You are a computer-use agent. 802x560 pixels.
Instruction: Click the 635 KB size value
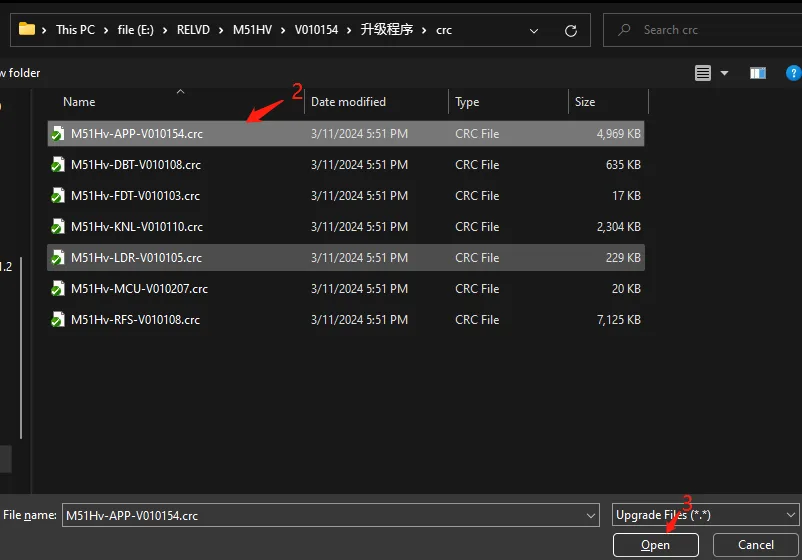[x=623, y=165]
